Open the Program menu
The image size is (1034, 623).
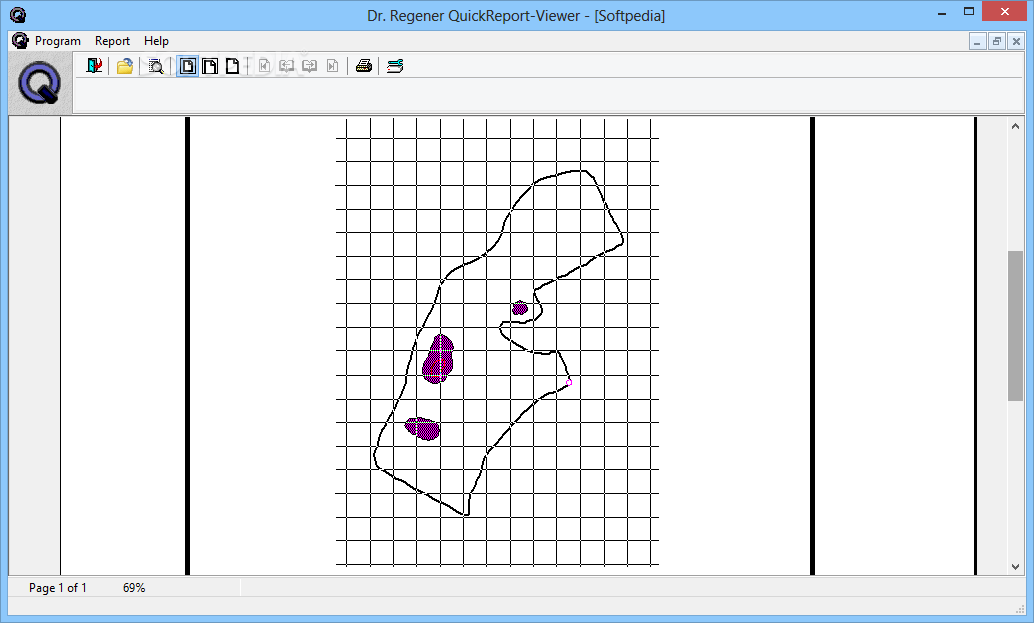58,41
